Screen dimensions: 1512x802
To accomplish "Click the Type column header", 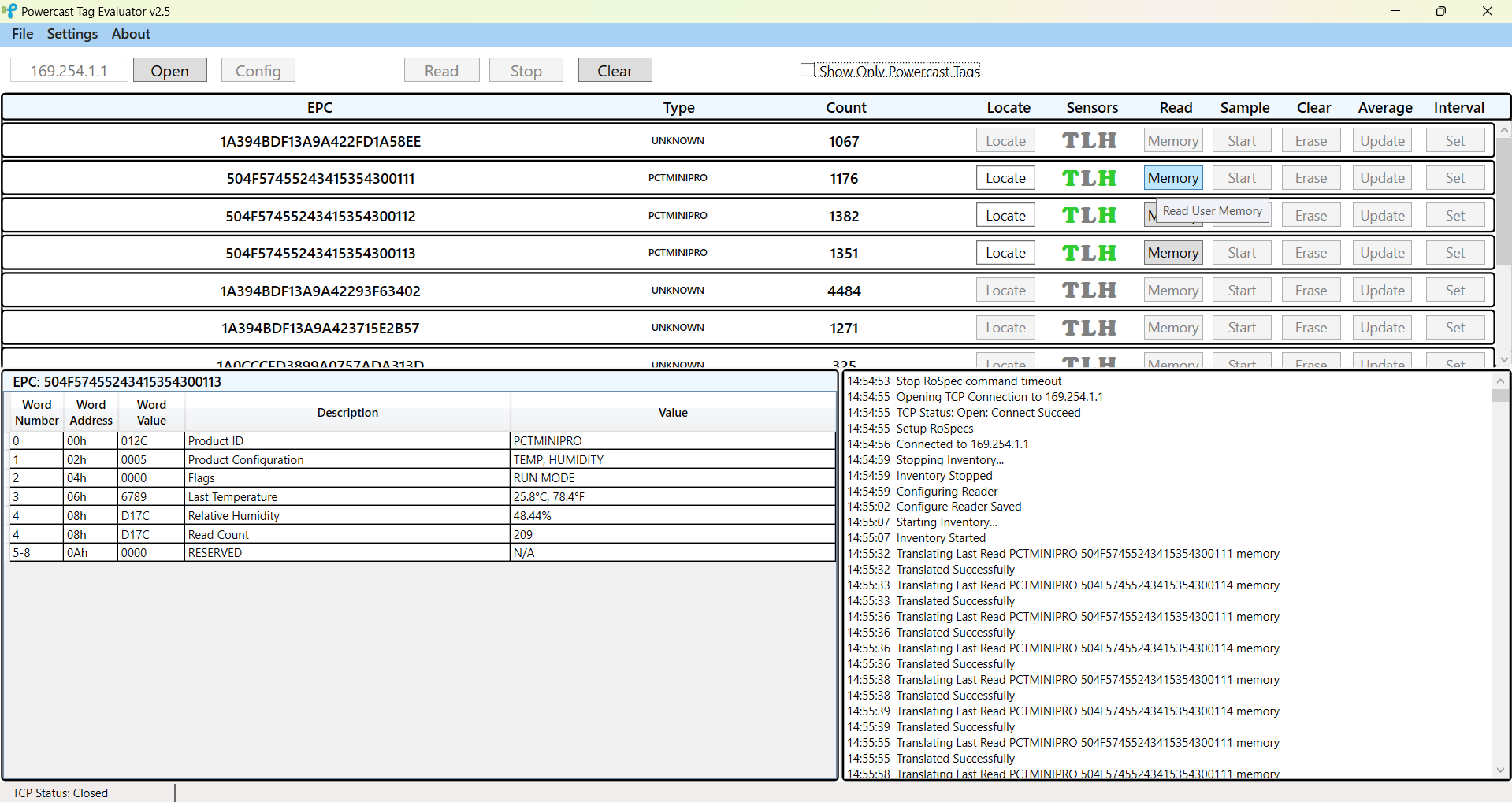I will click(678, 107).
